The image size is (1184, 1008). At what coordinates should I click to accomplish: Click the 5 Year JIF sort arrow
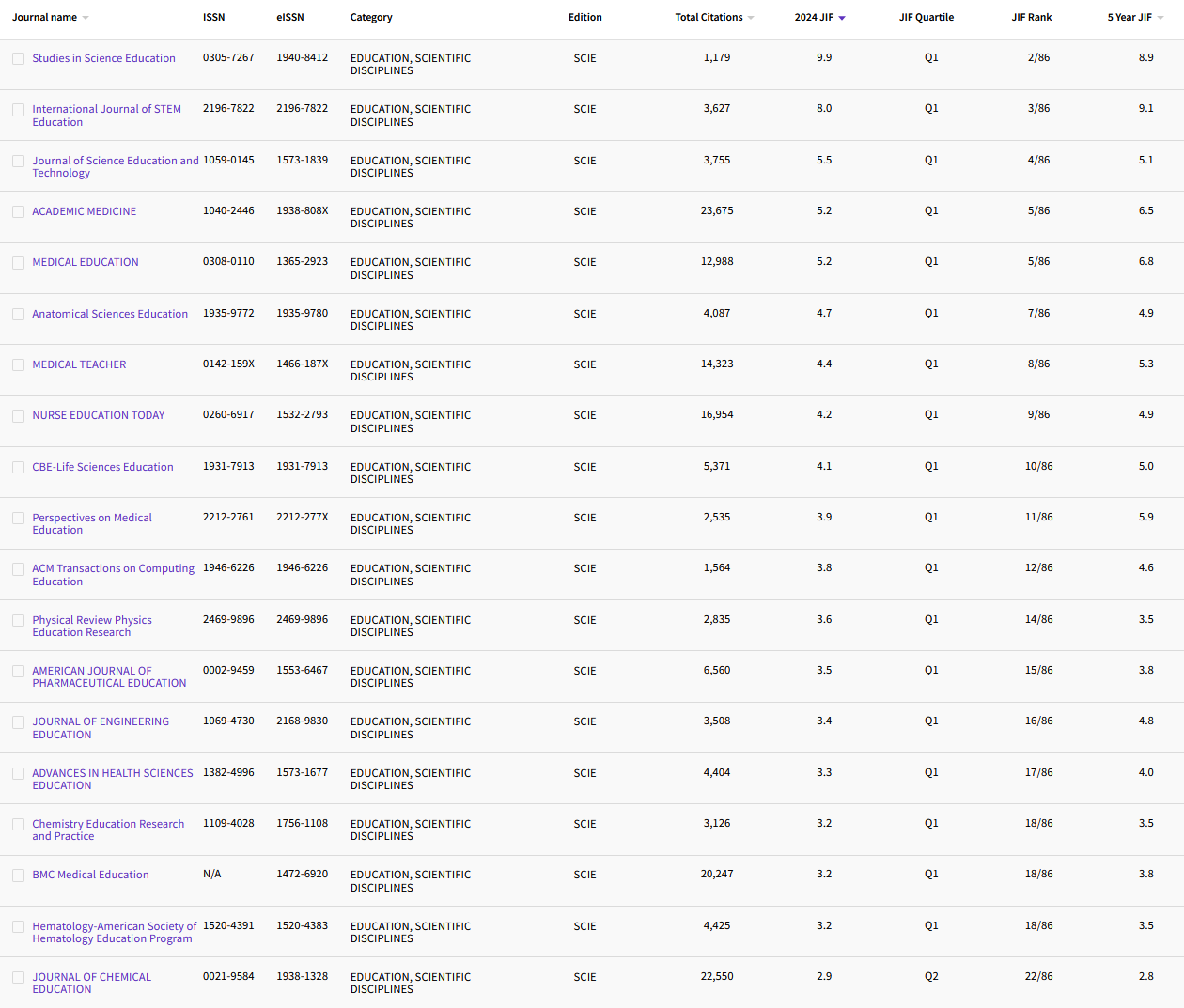click(x=1162, y=16)
